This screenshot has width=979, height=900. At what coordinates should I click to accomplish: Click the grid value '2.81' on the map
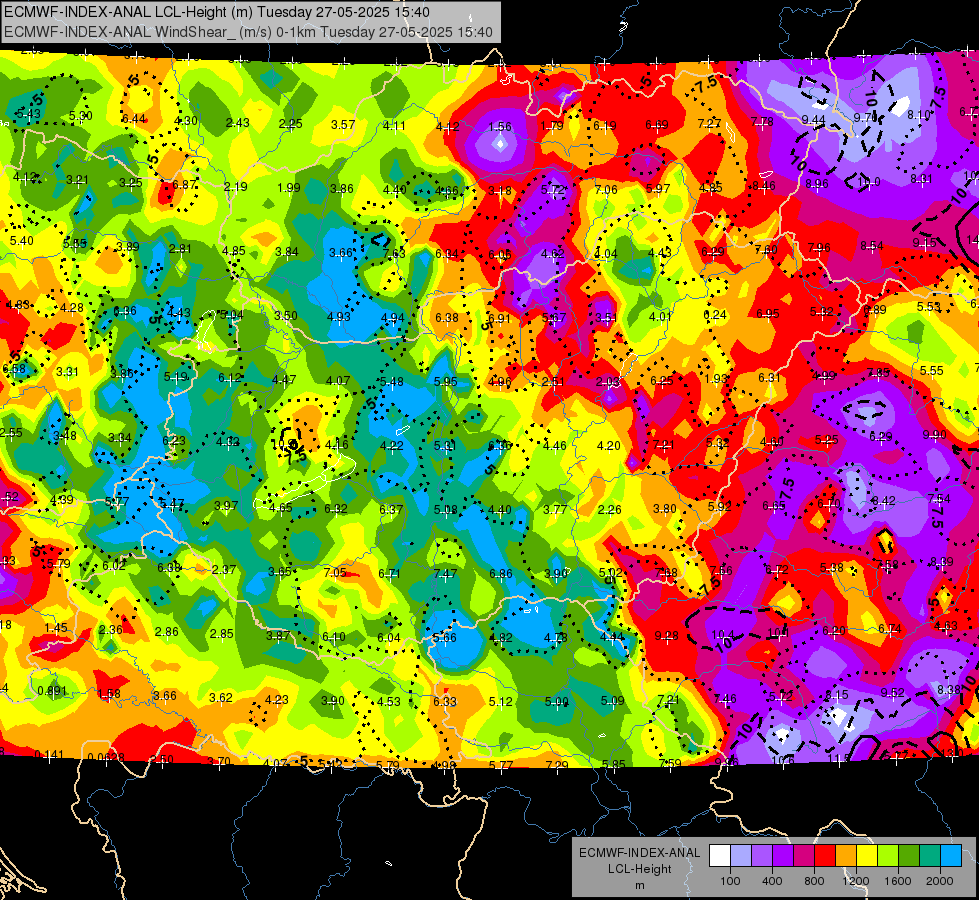180,249
